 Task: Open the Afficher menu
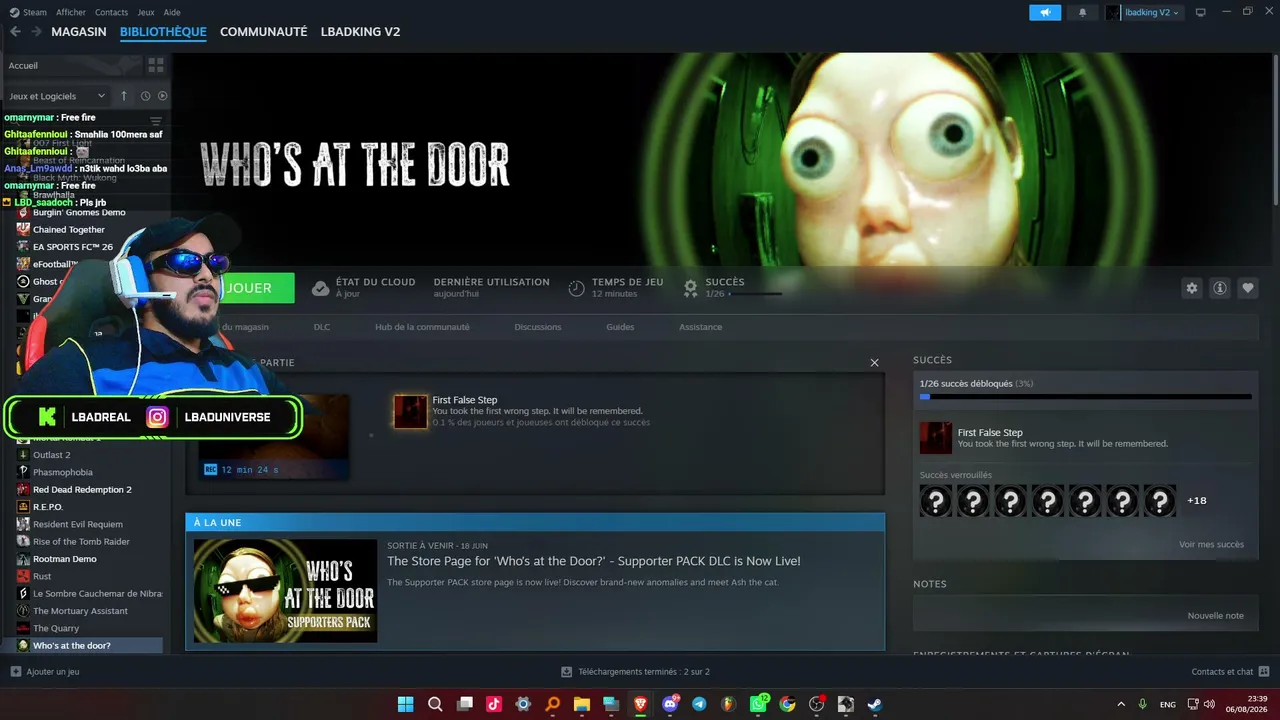[71, 12]
